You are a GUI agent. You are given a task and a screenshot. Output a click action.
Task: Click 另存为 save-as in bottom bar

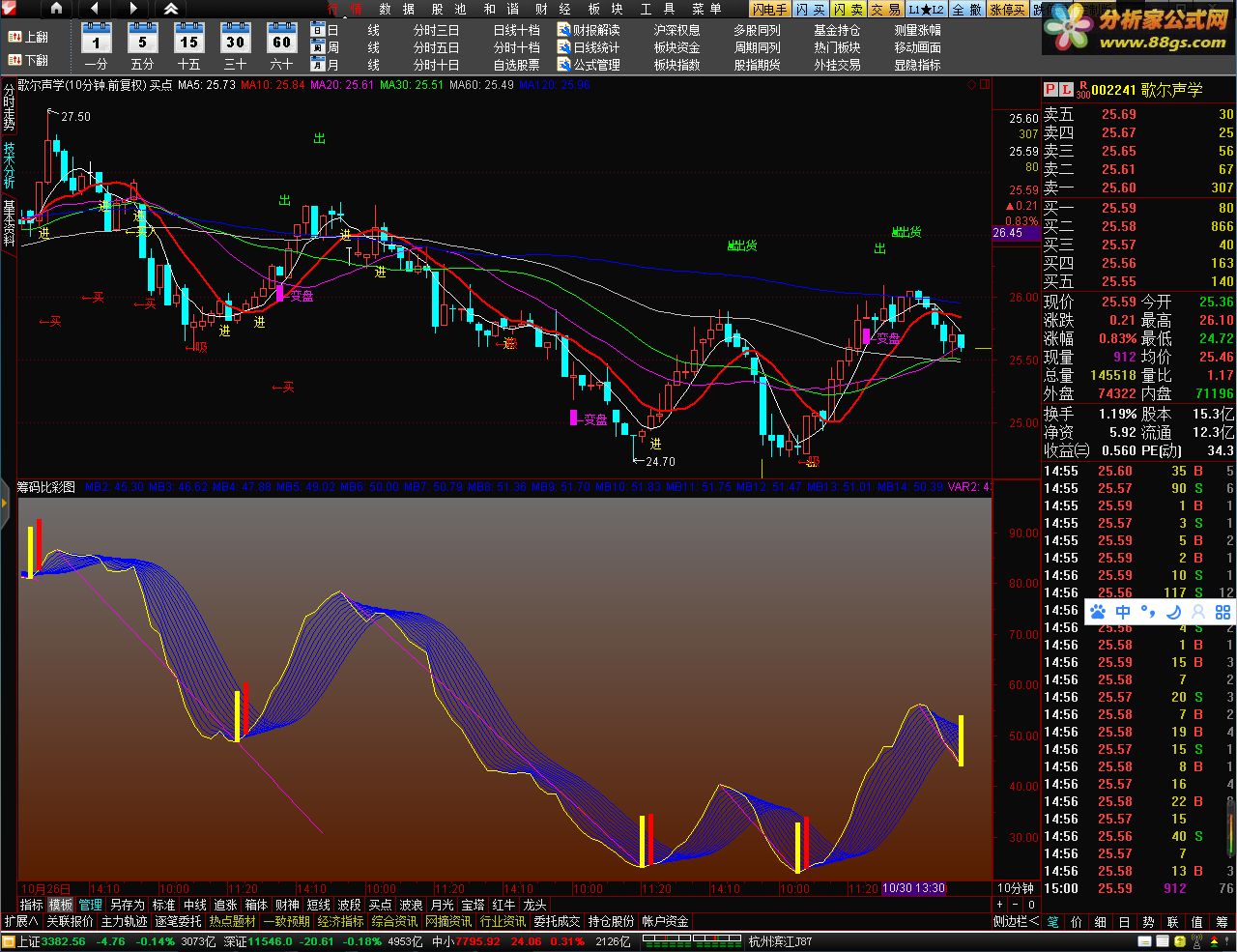pyautogui.click(x=127, y=905)
